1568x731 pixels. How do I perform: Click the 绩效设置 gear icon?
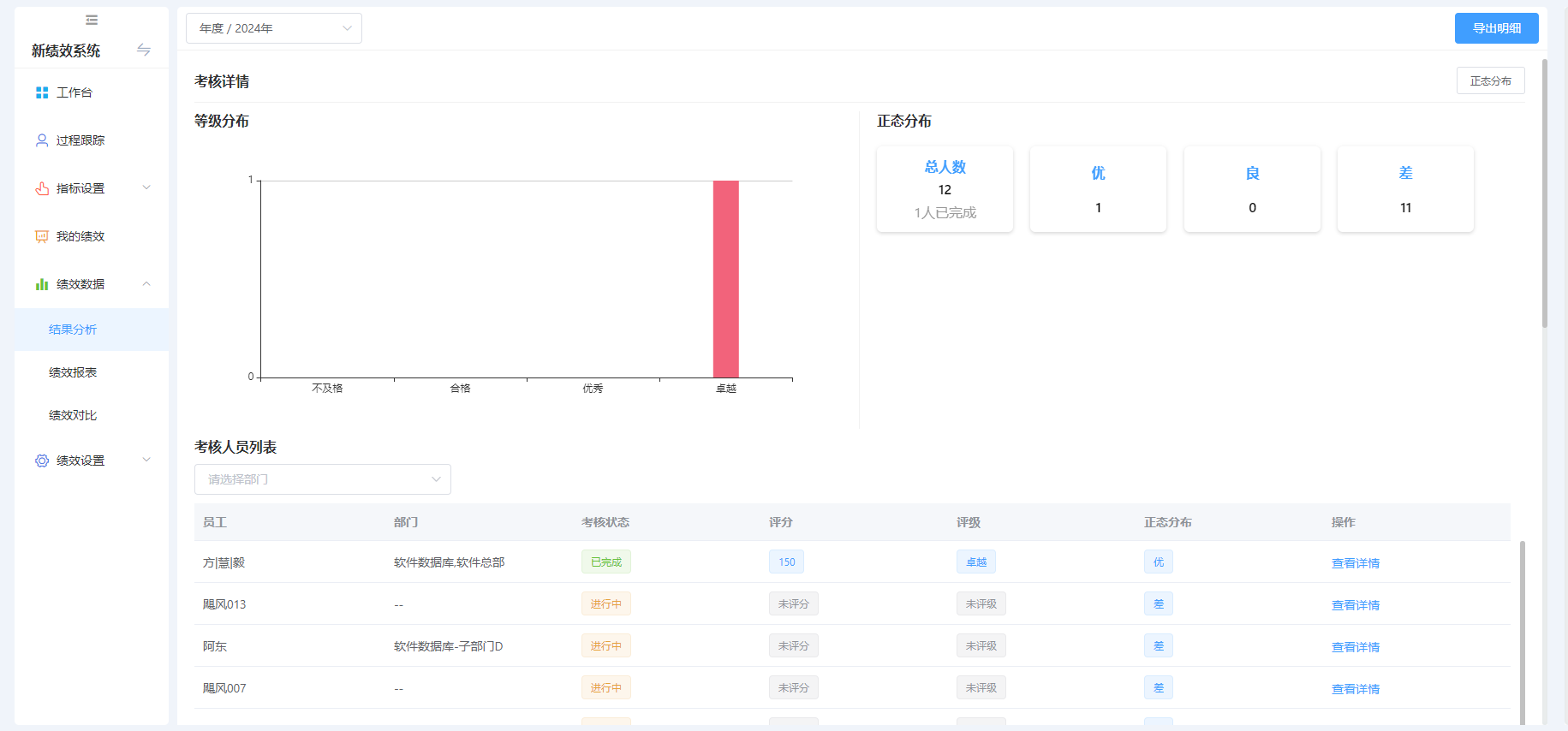42,461
